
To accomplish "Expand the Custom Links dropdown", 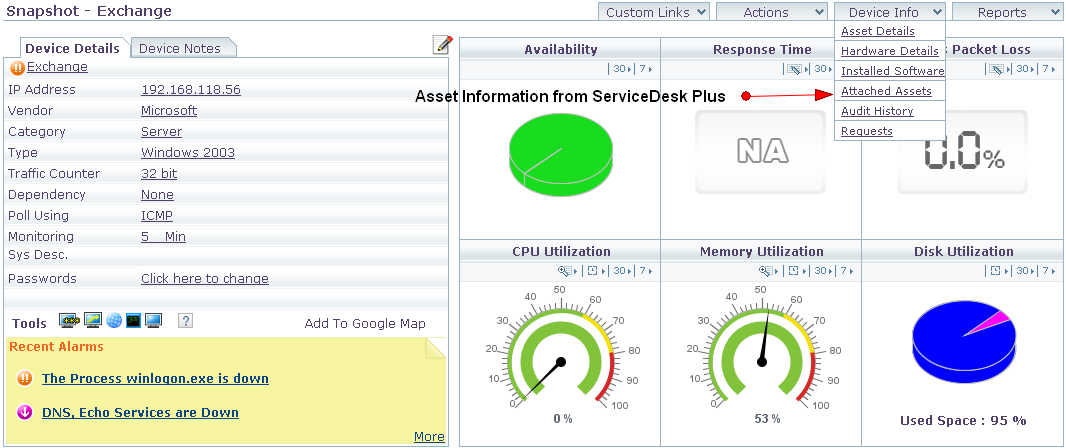I will [656, 12].
